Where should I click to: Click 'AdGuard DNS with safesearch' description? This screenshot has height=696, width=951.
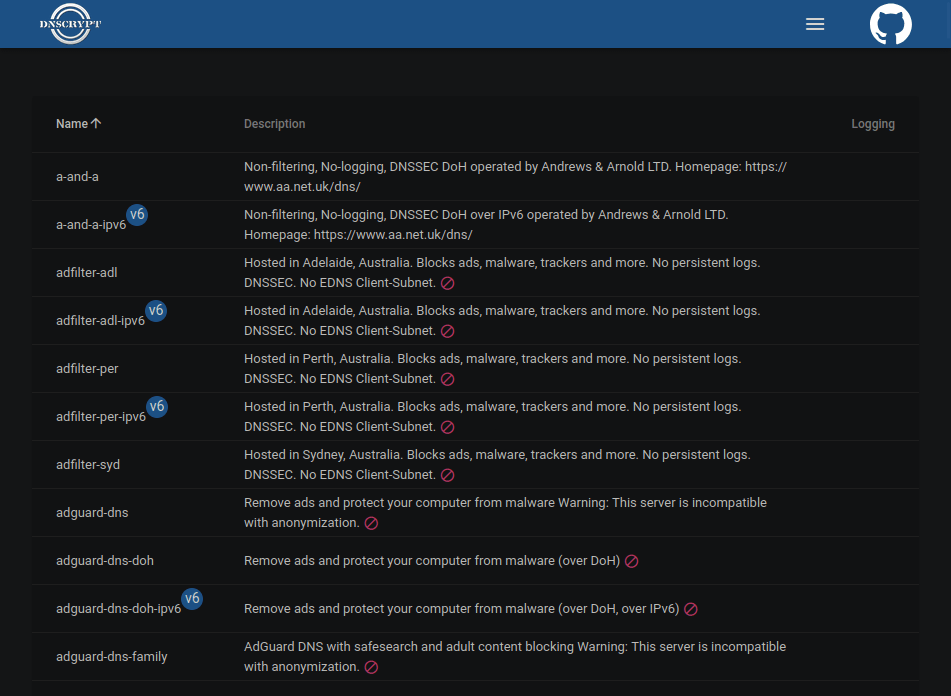coord(515,657)
